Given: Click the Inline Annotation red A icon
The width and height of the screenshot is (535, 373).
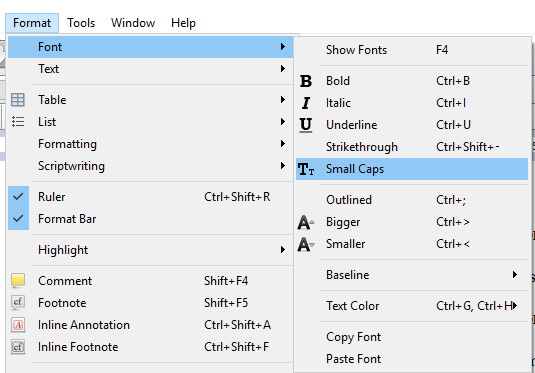Looking at the screenshot, I should (18, 325).
